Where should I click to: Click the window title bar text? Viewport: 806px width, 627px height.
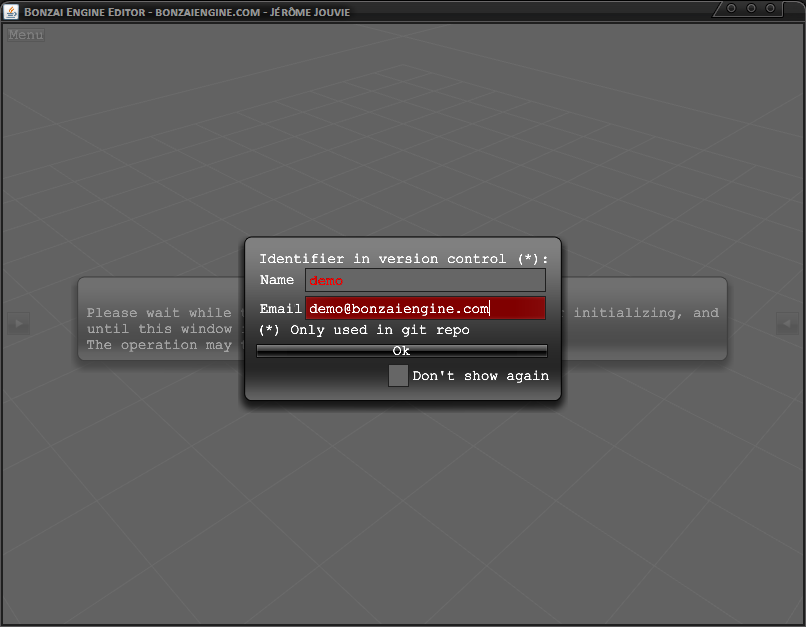(x=186, y=11)
